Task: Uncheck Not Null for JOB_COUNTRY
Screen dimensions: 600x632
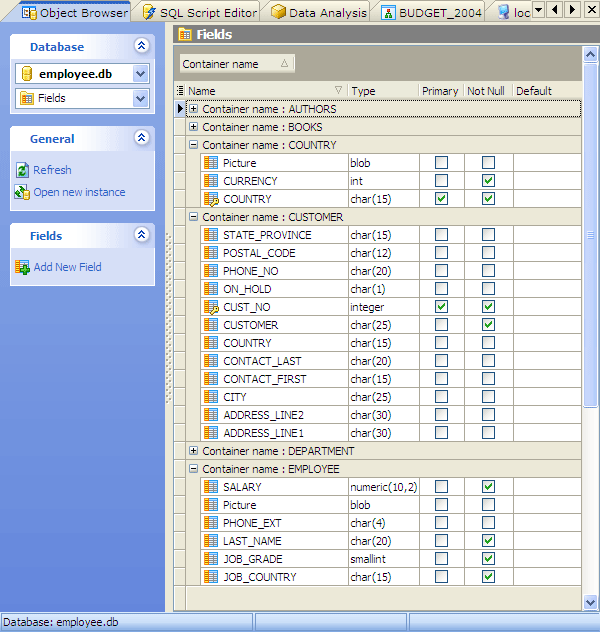Action: tap(488, 576)
